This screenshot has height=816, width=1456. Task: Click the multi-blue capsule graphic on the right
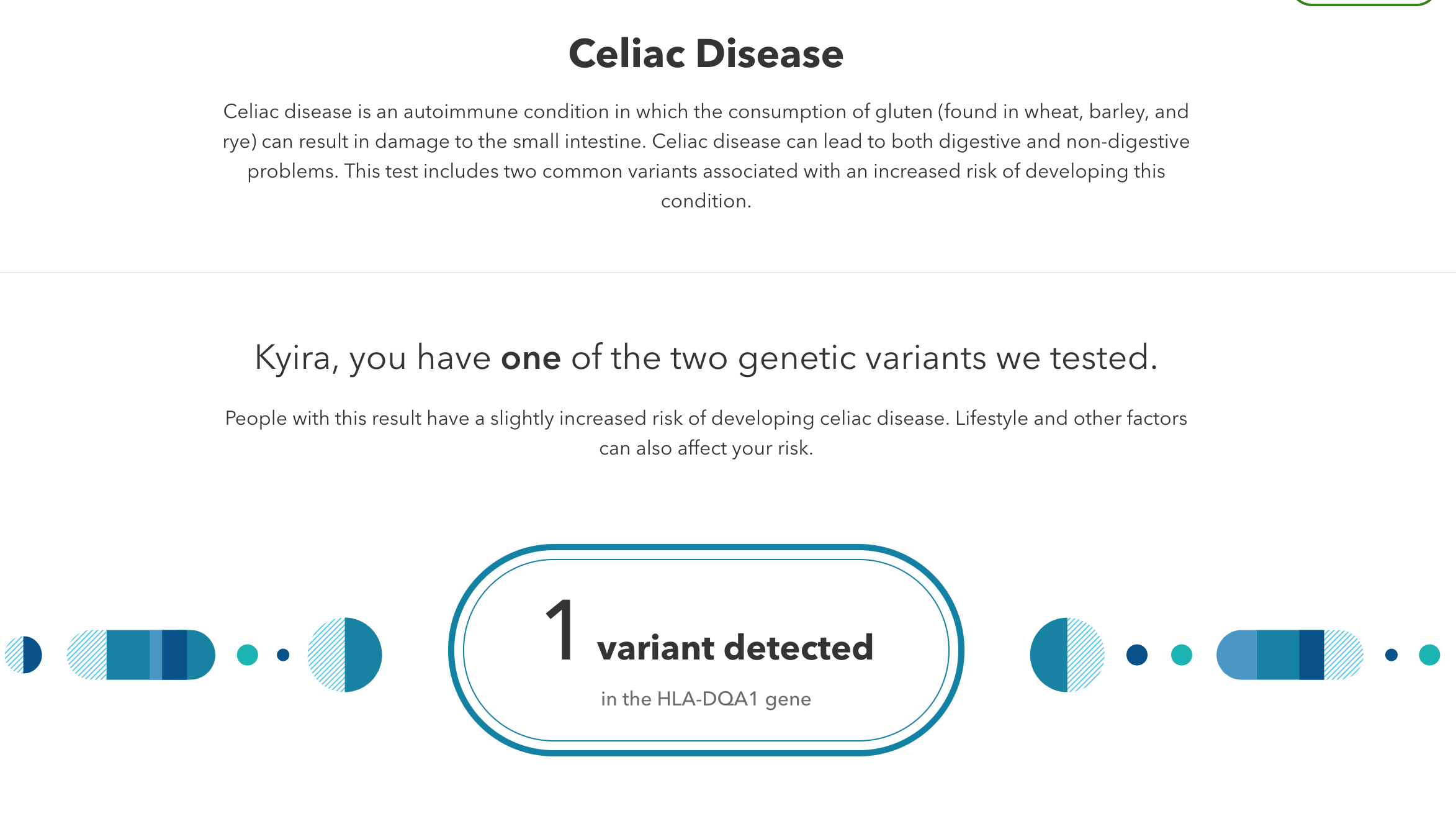pyautogui.click(x=1290, y=655)
